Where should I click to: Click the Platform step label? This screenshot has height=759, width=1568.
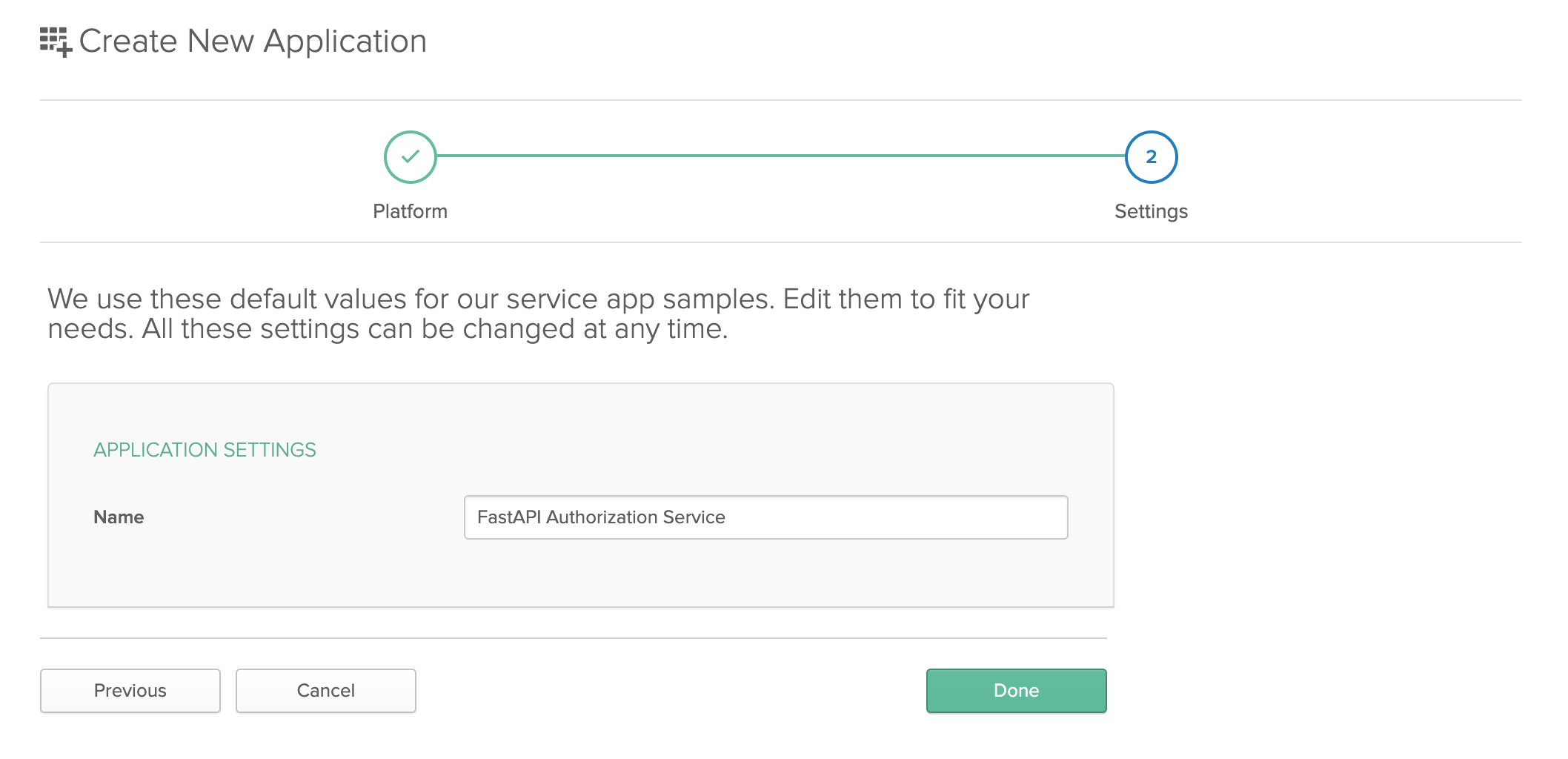coord(410,211)
